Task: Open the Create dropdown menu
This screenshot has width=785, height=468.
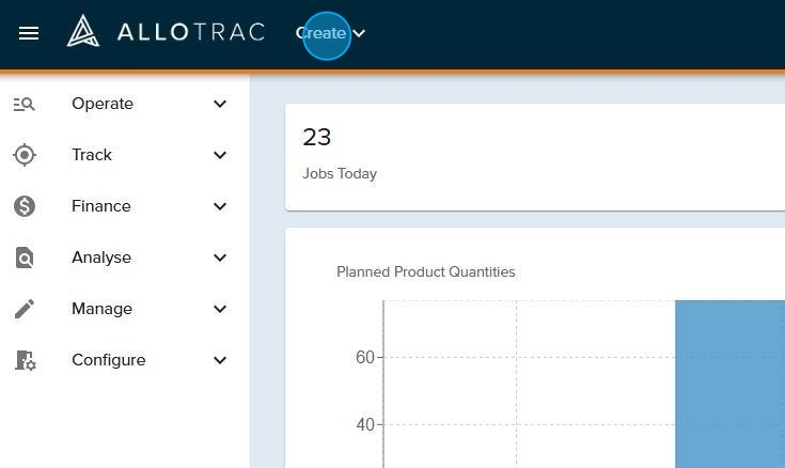Action: (330, 33)
